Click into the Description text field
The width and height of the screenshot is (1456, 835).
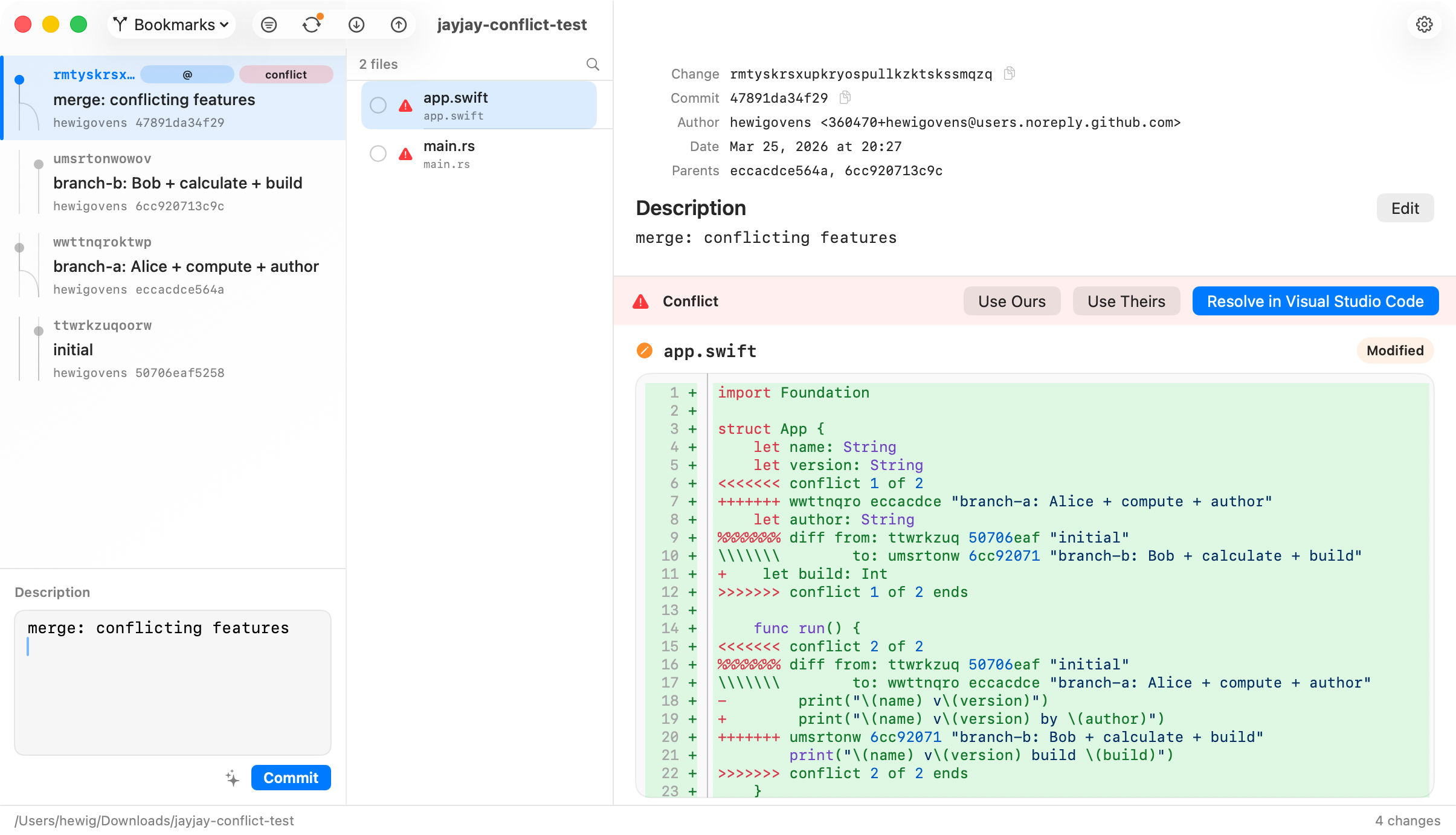[173, 683]
